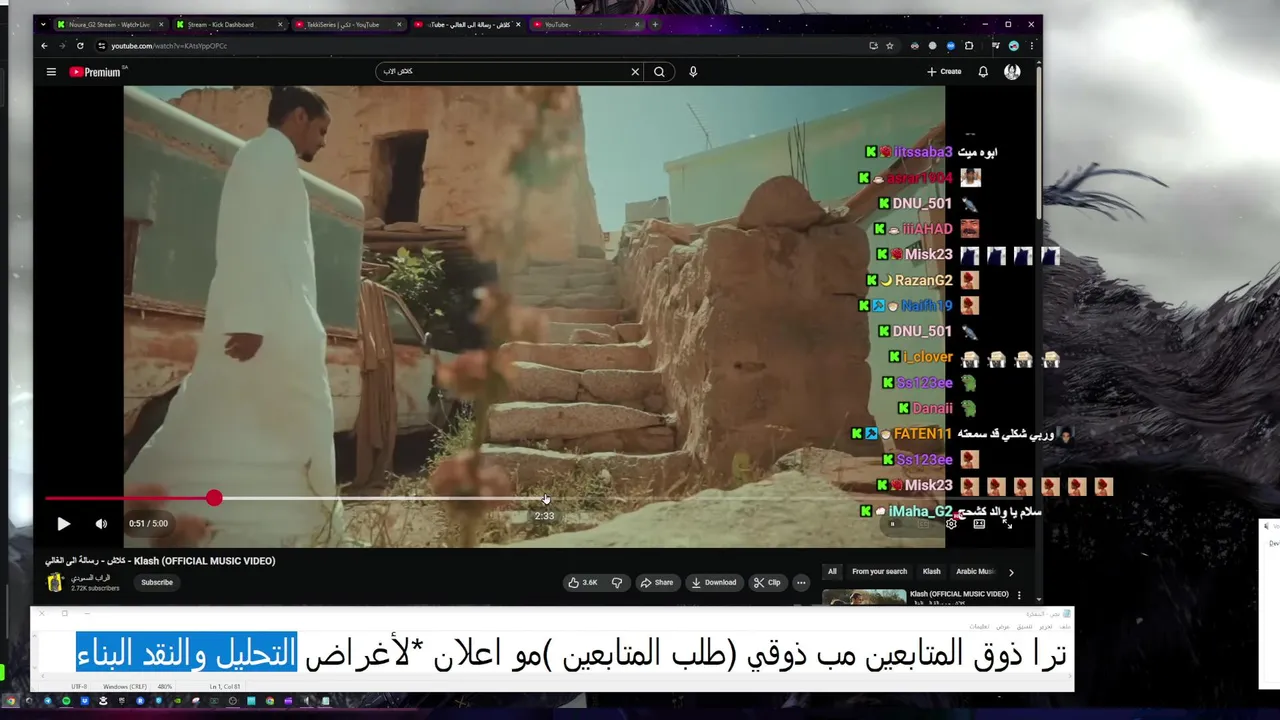Switch to theater mode
1280x720 pixels.
[x=979, y=524]
